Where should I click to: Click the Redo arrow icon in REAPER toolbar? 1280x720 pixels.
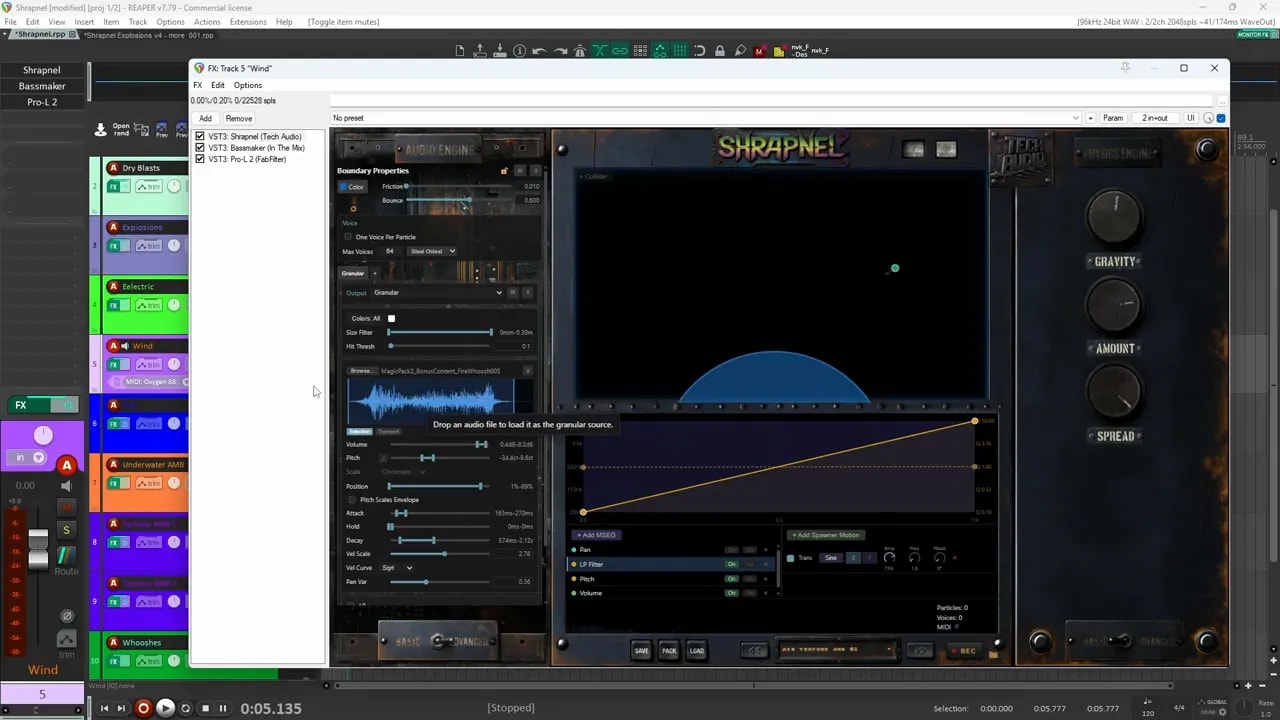pyautogui.click(x=559, y=51)
